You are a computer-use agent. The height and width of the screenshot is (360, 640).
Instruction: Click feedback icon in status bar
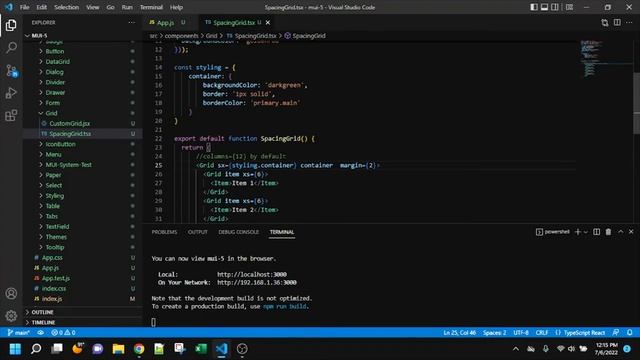[x=616, y=333]
